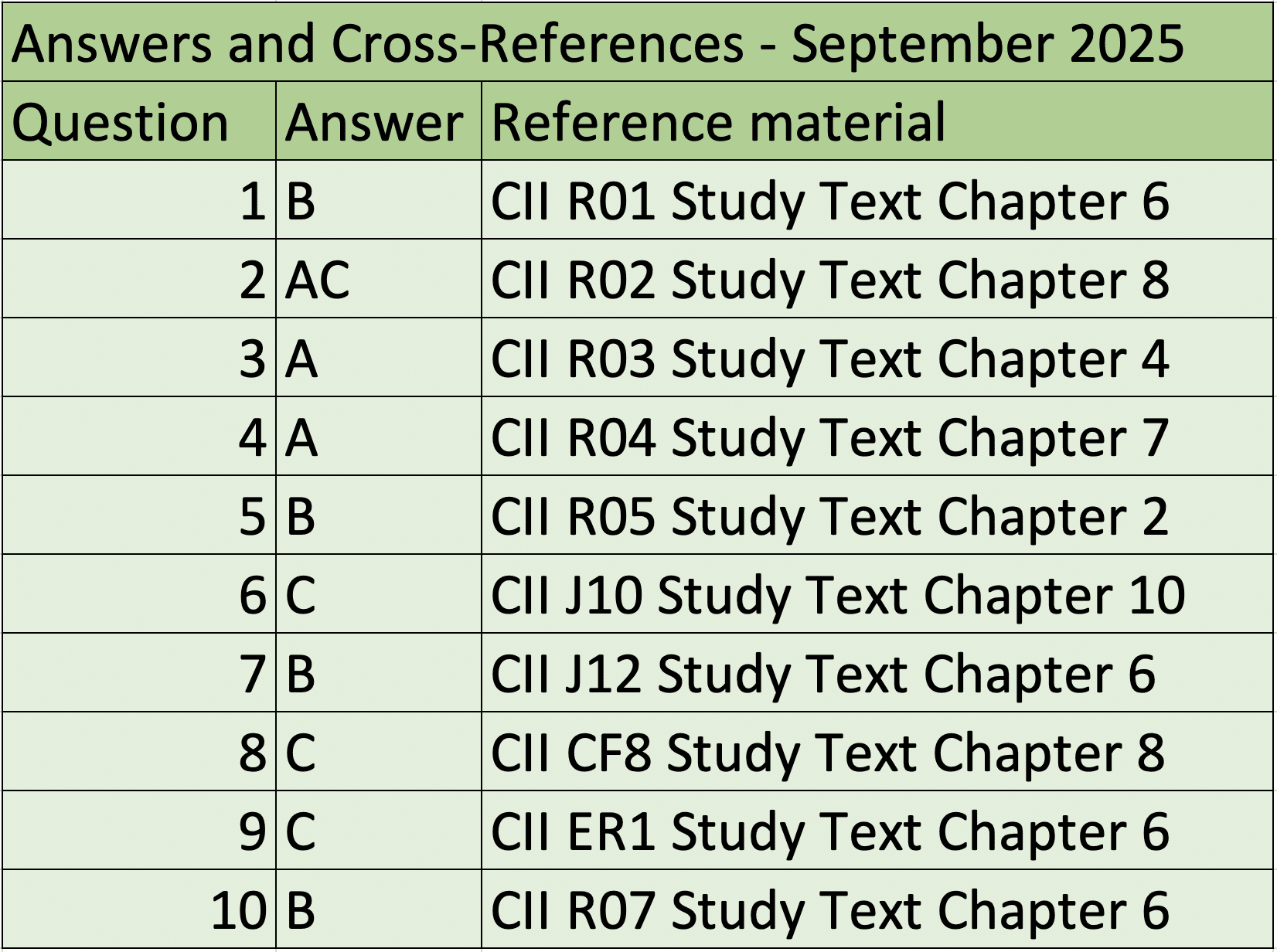
Task: Click 'CII ER1 Study Text Chapter 6' cell
Action: coord(876,831)
